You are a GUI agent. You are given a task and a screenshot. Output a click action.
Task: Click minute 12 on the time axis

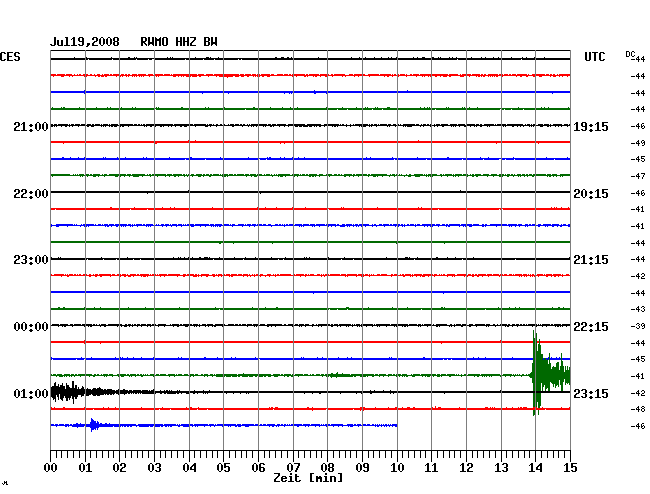pyautogui.click(x=466, y=468)
